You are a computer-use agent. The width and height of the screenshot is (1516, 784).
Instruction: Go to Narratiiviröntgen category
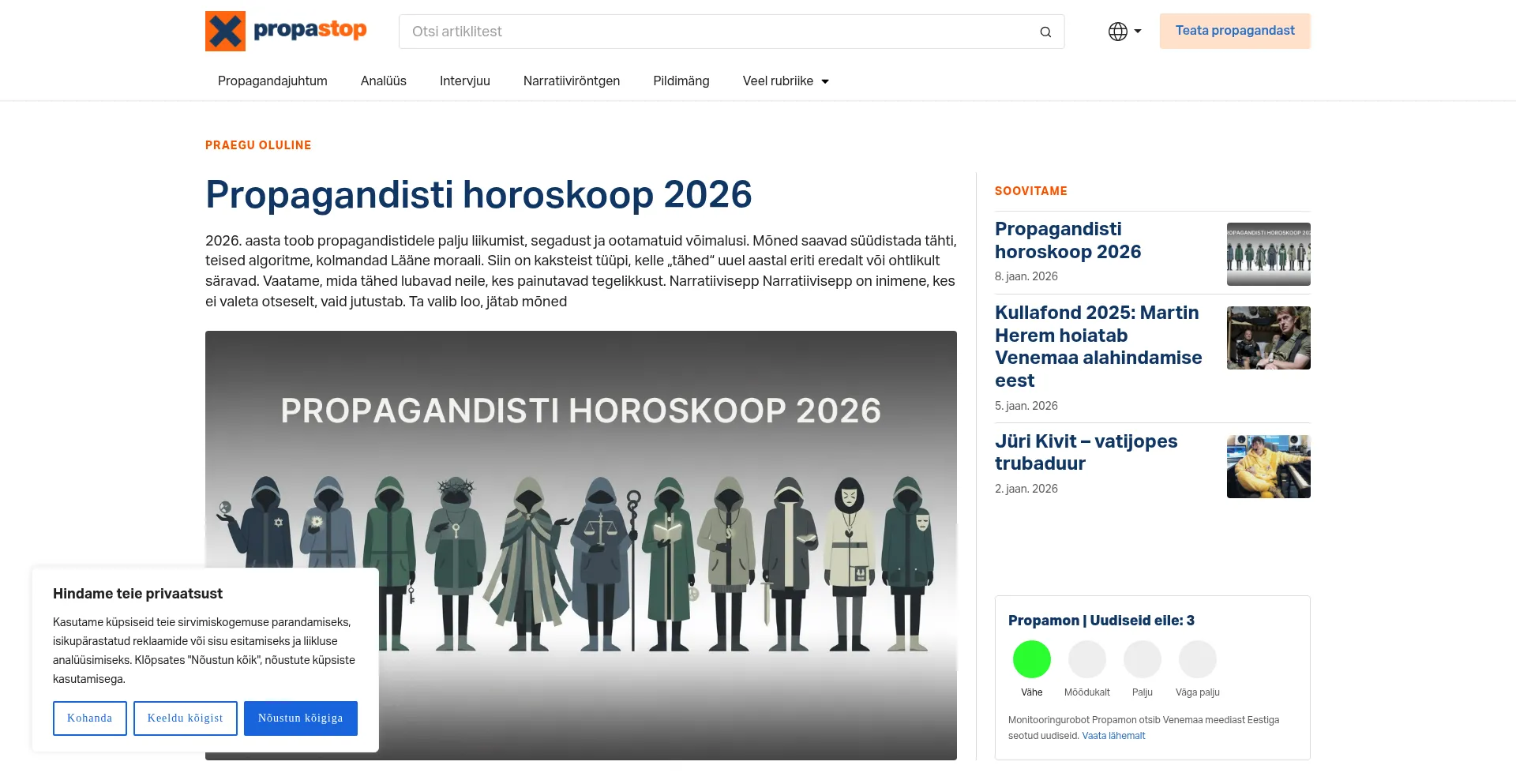[x=571, y=81]
